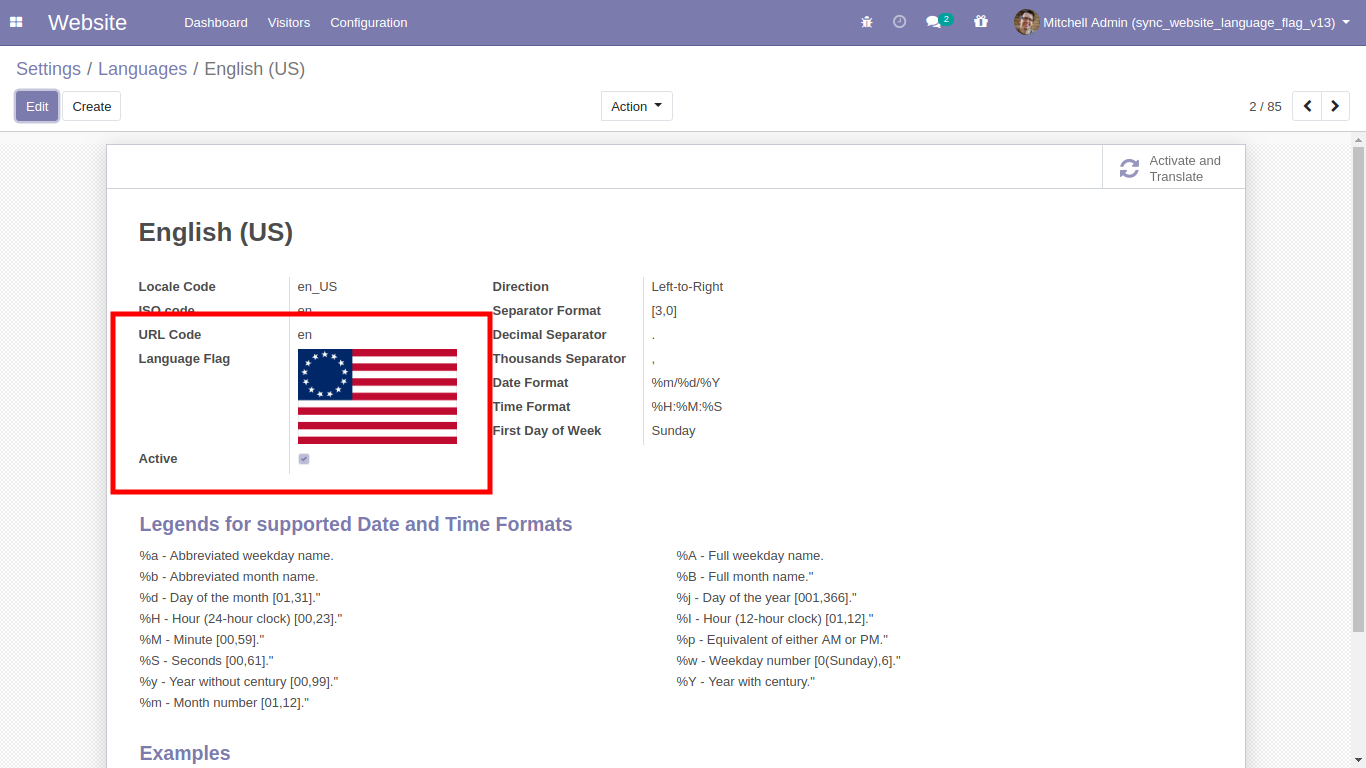
Task: Go to previous record arrow
Action: 1307,106
